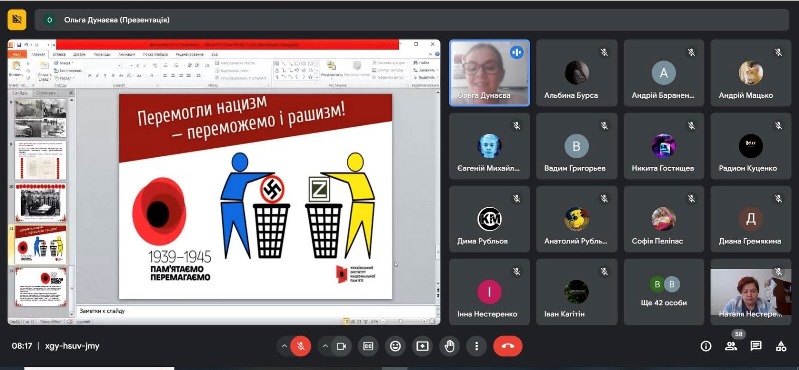Select the current slide 11 thumbnail
The image size is (799, 370).
pyautogui.click(x=40, y=244)
